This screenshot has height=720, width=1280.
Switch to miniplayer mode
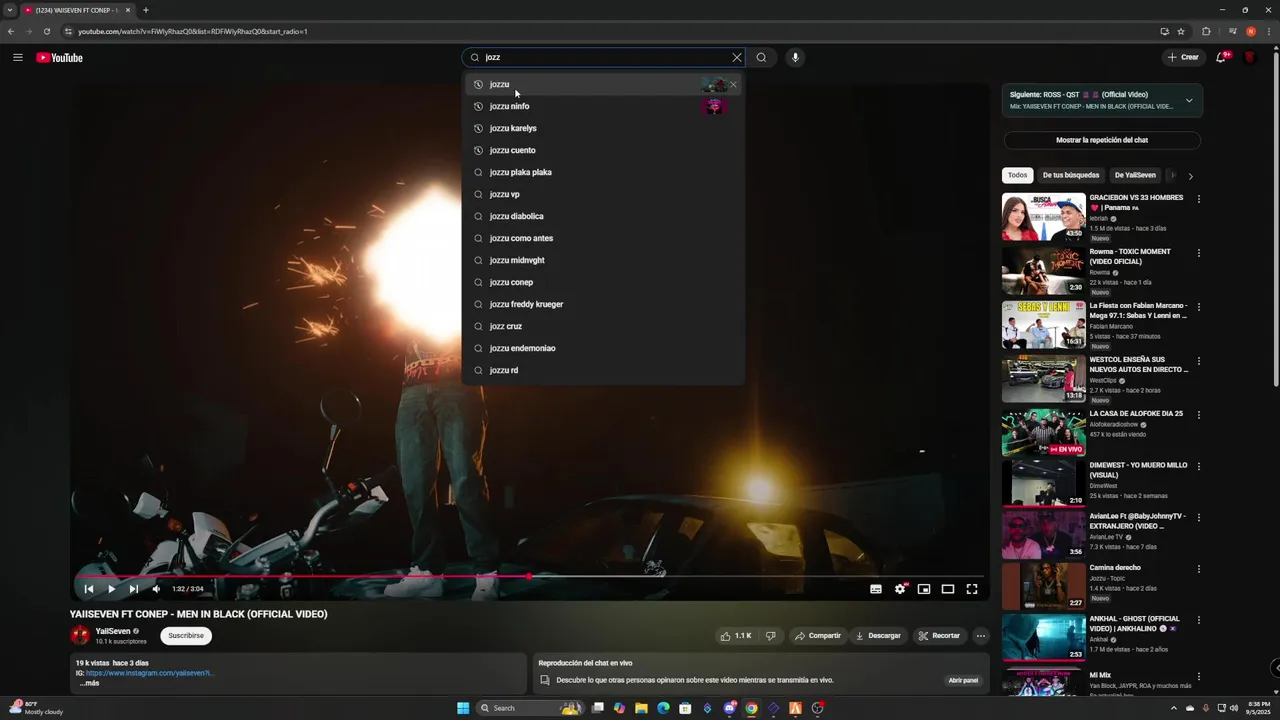point(924,589)
